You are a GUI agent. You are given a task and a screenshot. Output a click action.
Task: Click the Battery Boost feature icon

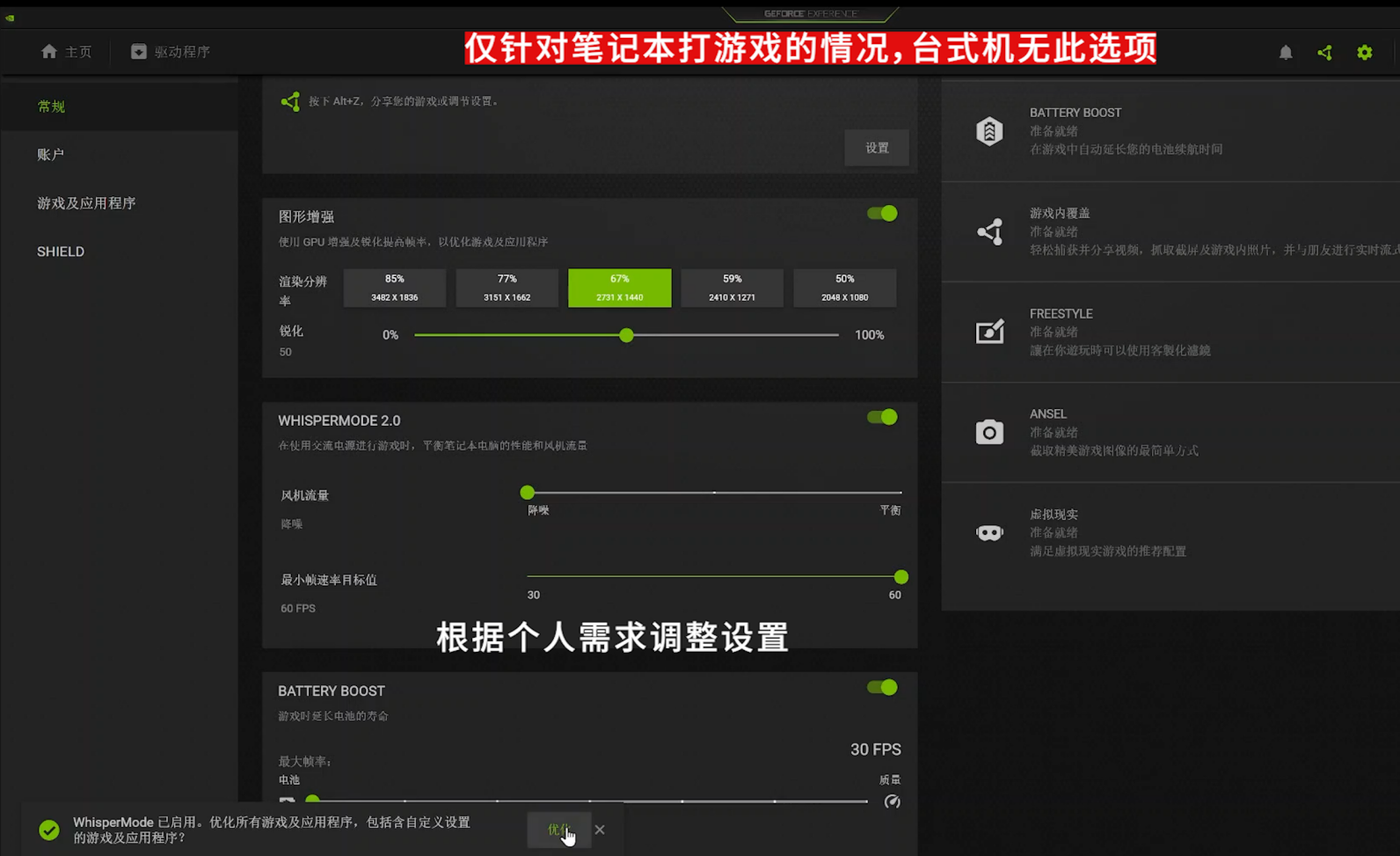(989, 131)
